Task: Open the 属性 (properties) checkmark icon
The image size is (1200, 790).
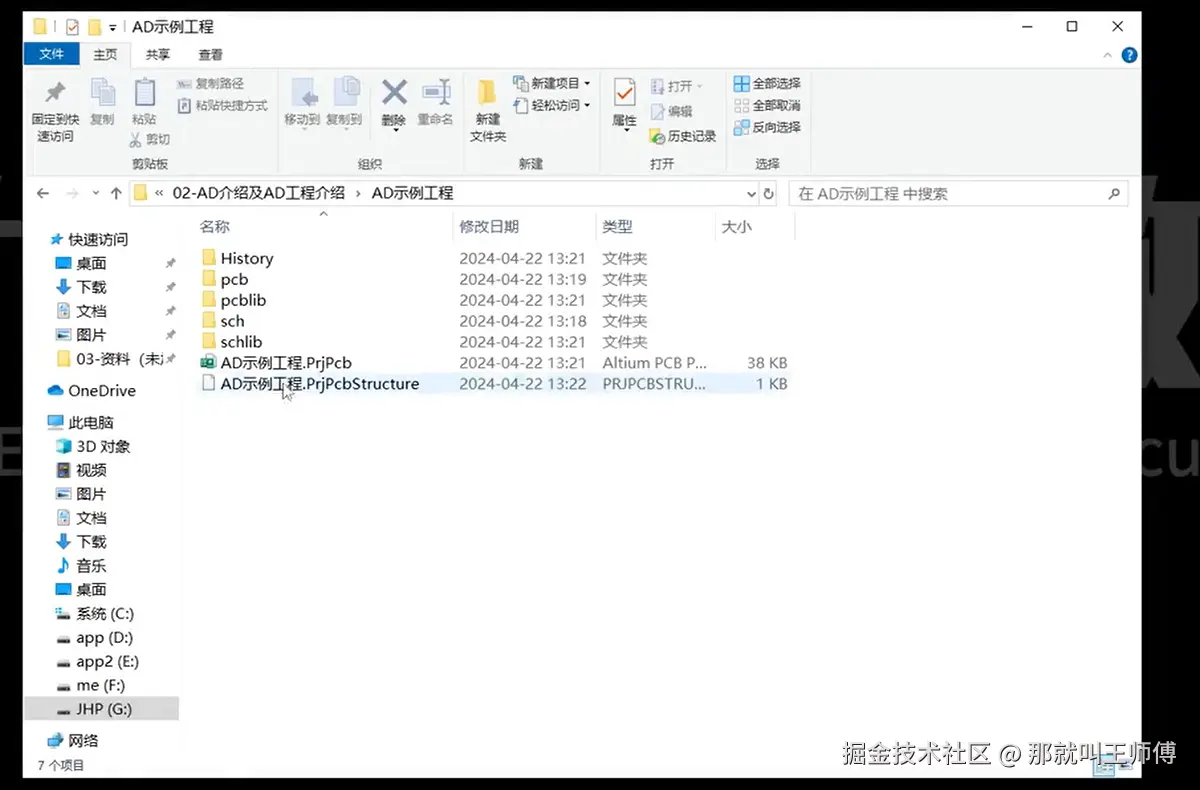Action: point(624,93)
